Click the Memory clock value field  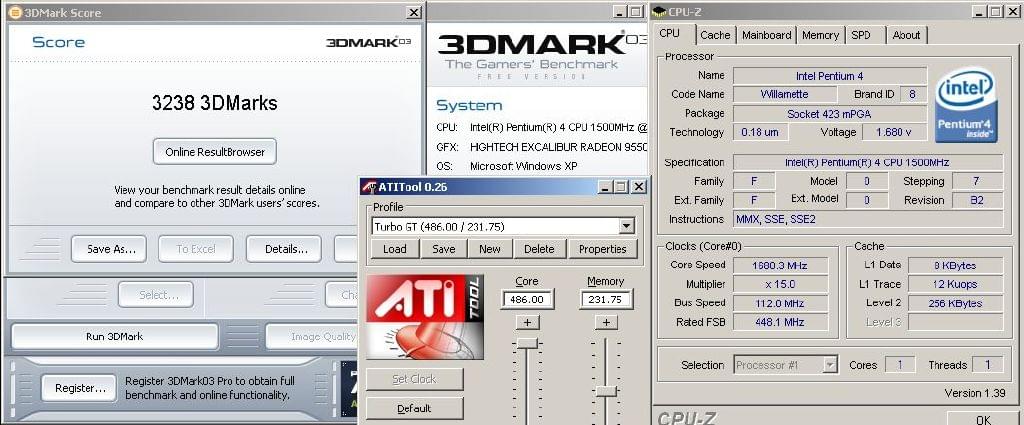point(605,299)
